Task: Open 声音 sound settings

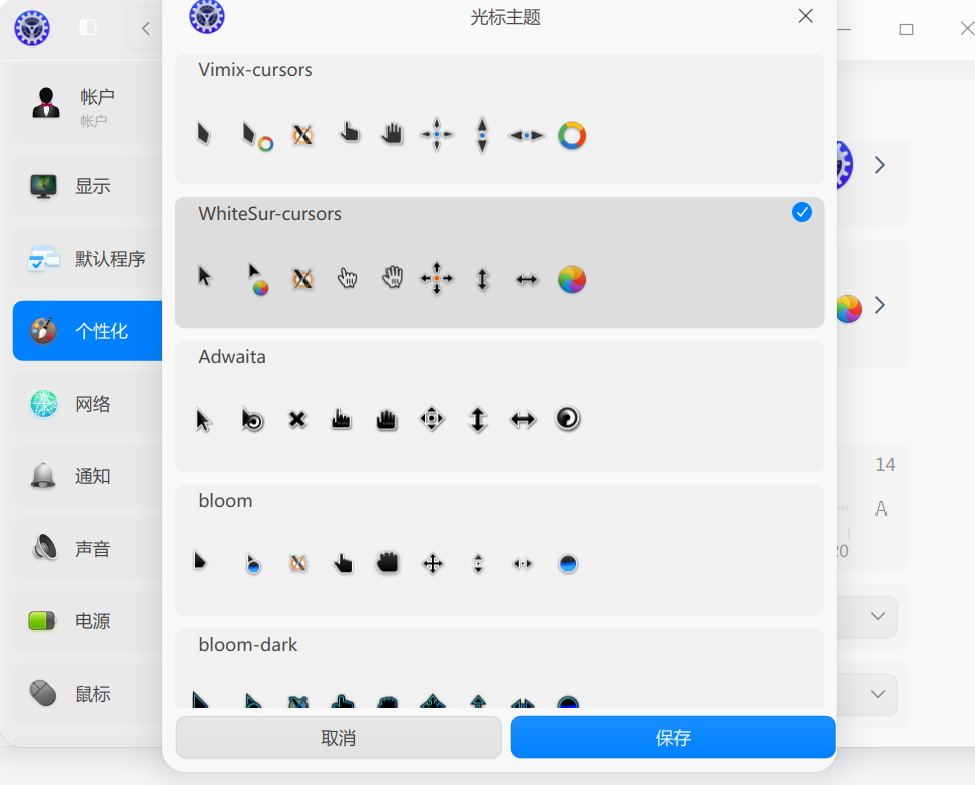Action: click(x=87, y=549)
